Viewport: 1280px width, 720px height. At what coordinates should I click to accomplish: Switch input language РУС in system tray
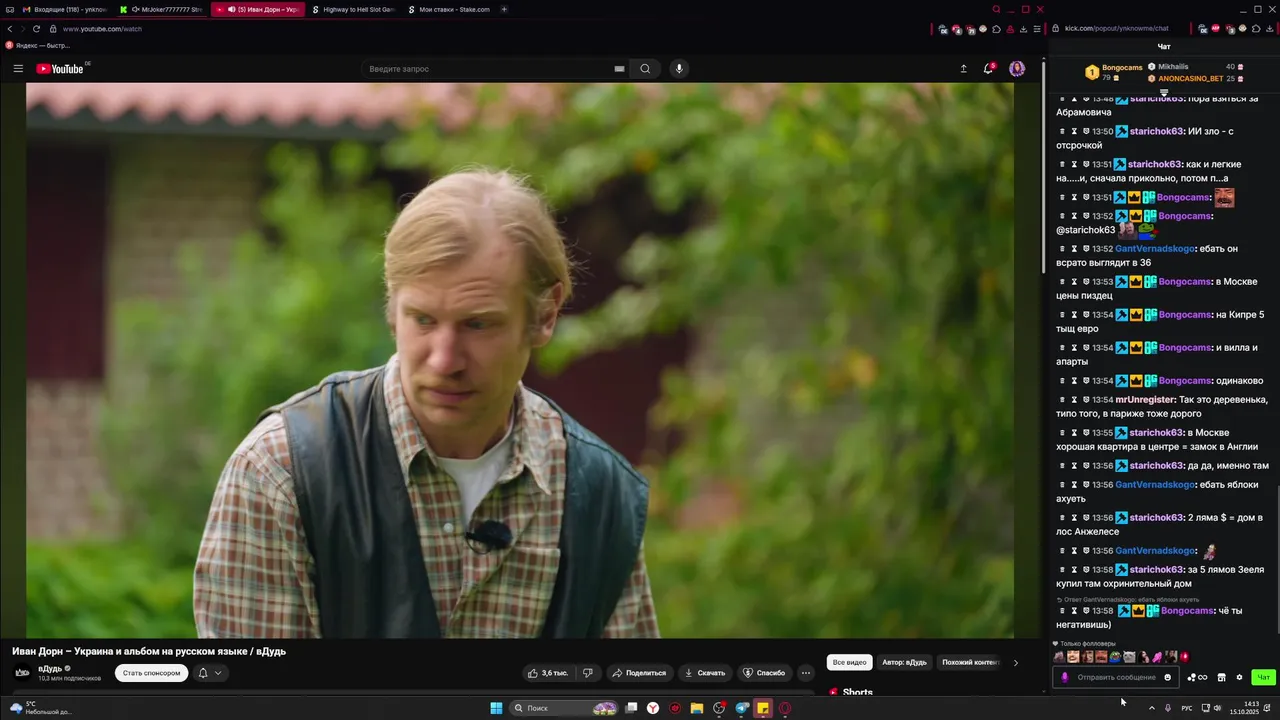tap(1186, 708)
